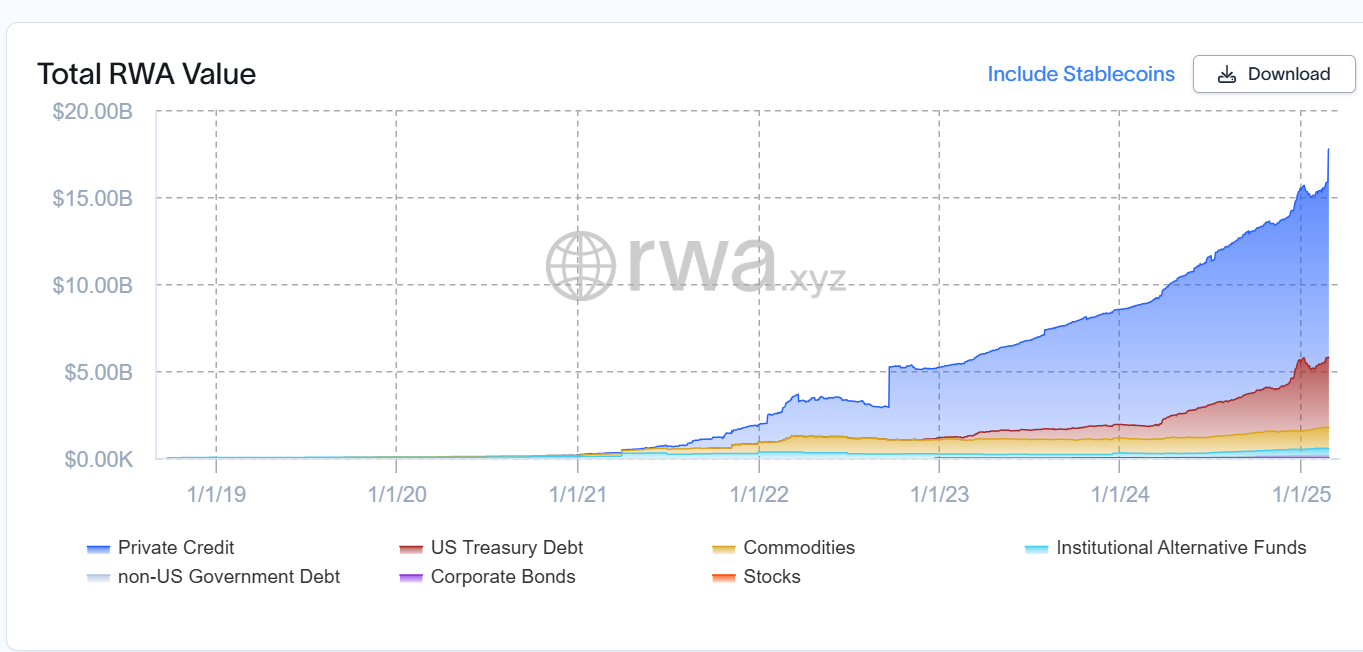Click the Corporate Bonds purple swatch
Screen dimensions: 1363x652
(x=411, y=577)
